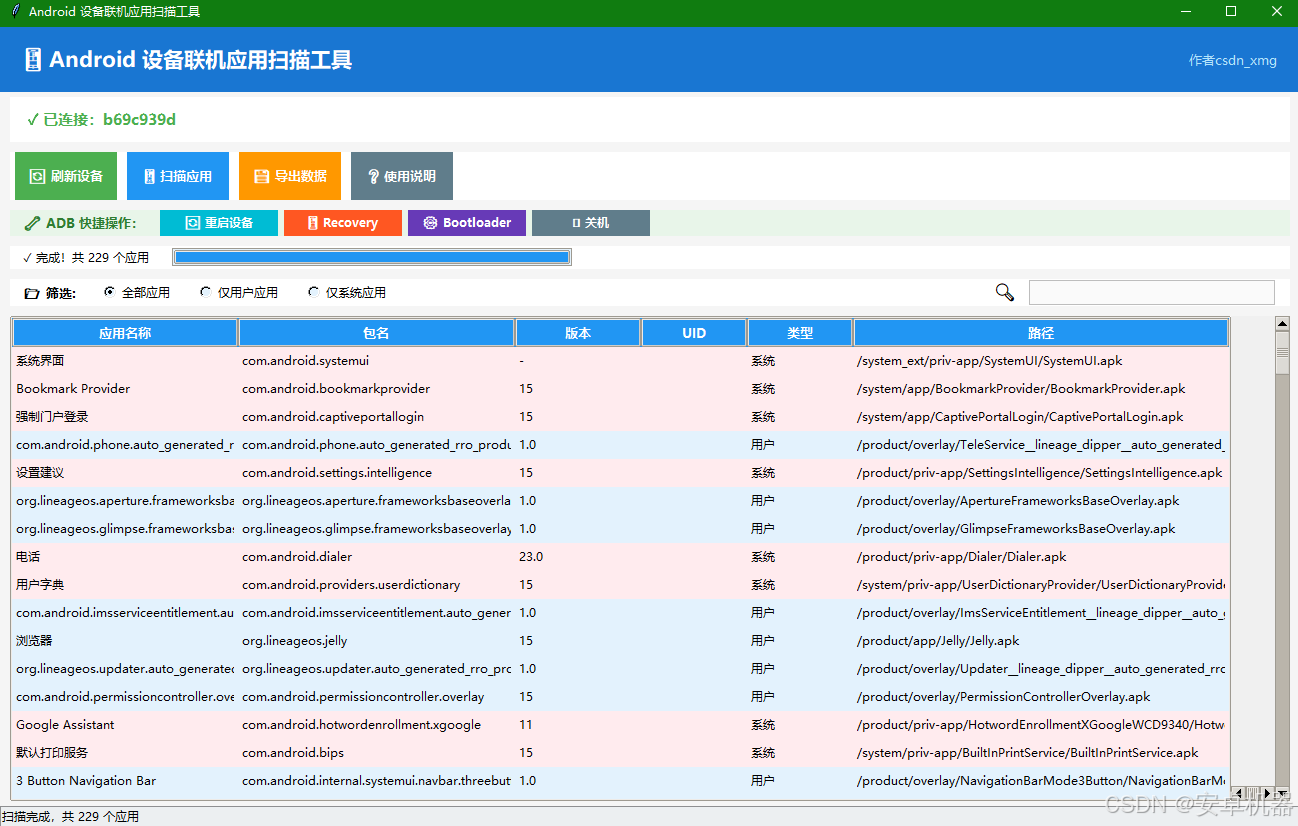Click package com.android.permissioncontroller.overlay cell
This screenshot has width=1298, height=826.
376,697
